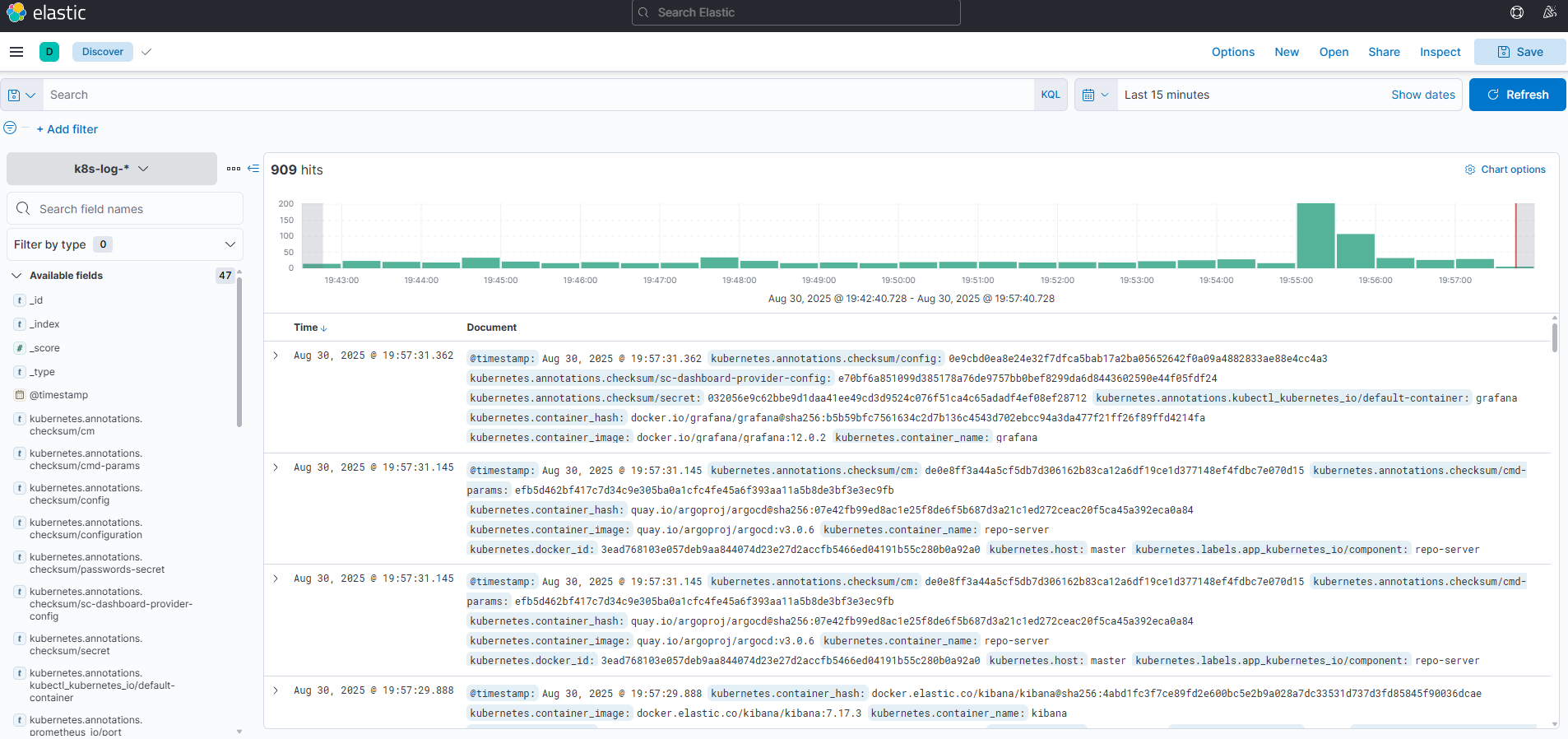
Task: Expand the 19:57:31.362 document row
Action: click(x=276, y=356)
